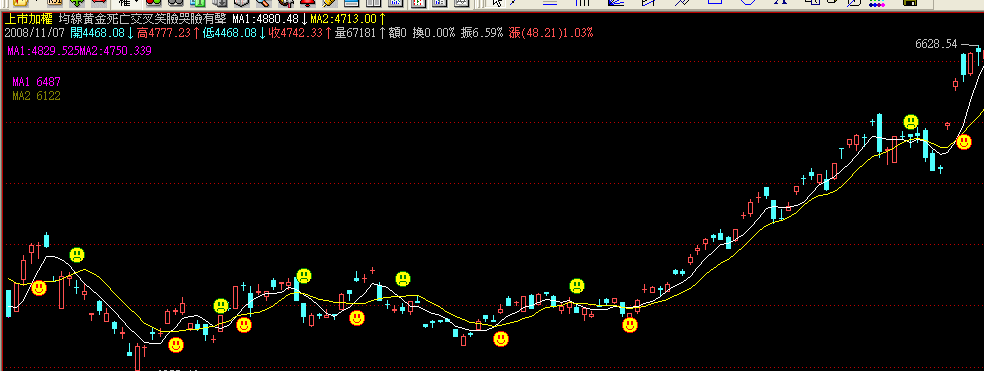This screenshot has height=371, width=984.
Task: Click the low price 低4468.08
Action: coord(230,33)
